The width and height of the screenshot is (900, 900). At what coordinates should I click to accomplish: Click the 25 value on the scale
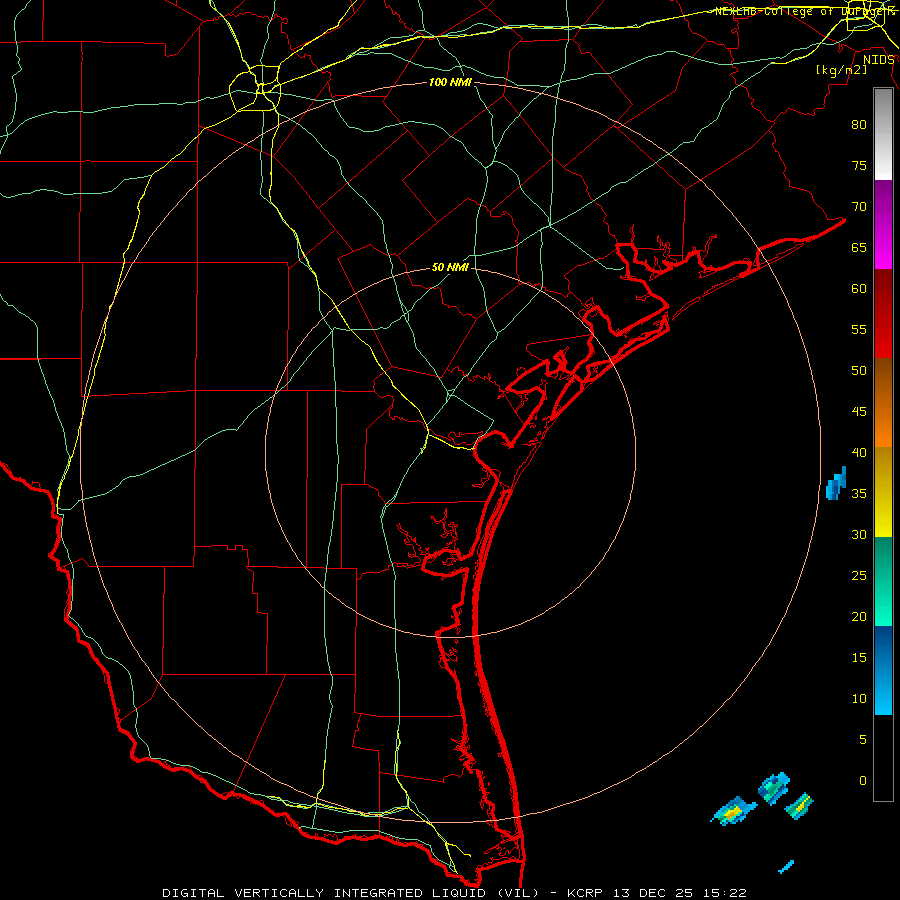(859, 575)
